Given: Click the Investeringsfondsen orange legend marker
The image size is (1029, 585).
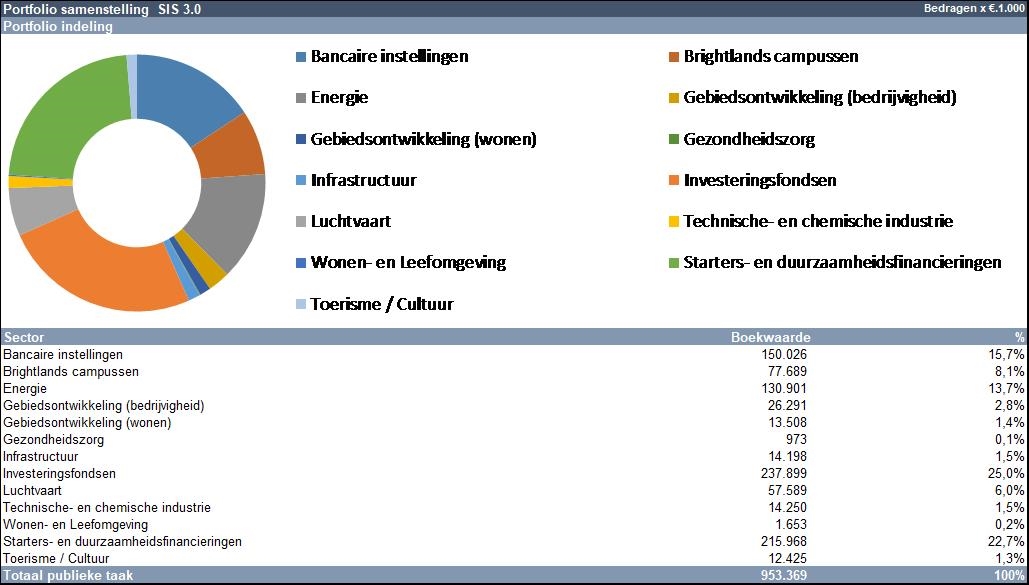Looking at the screenshot, I should click(675, 181).
